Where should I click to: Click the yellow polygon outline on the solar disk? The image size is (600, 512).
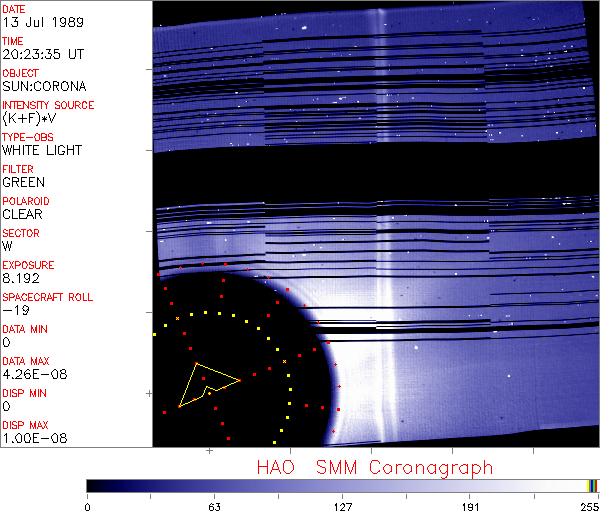tap(197, 364)
